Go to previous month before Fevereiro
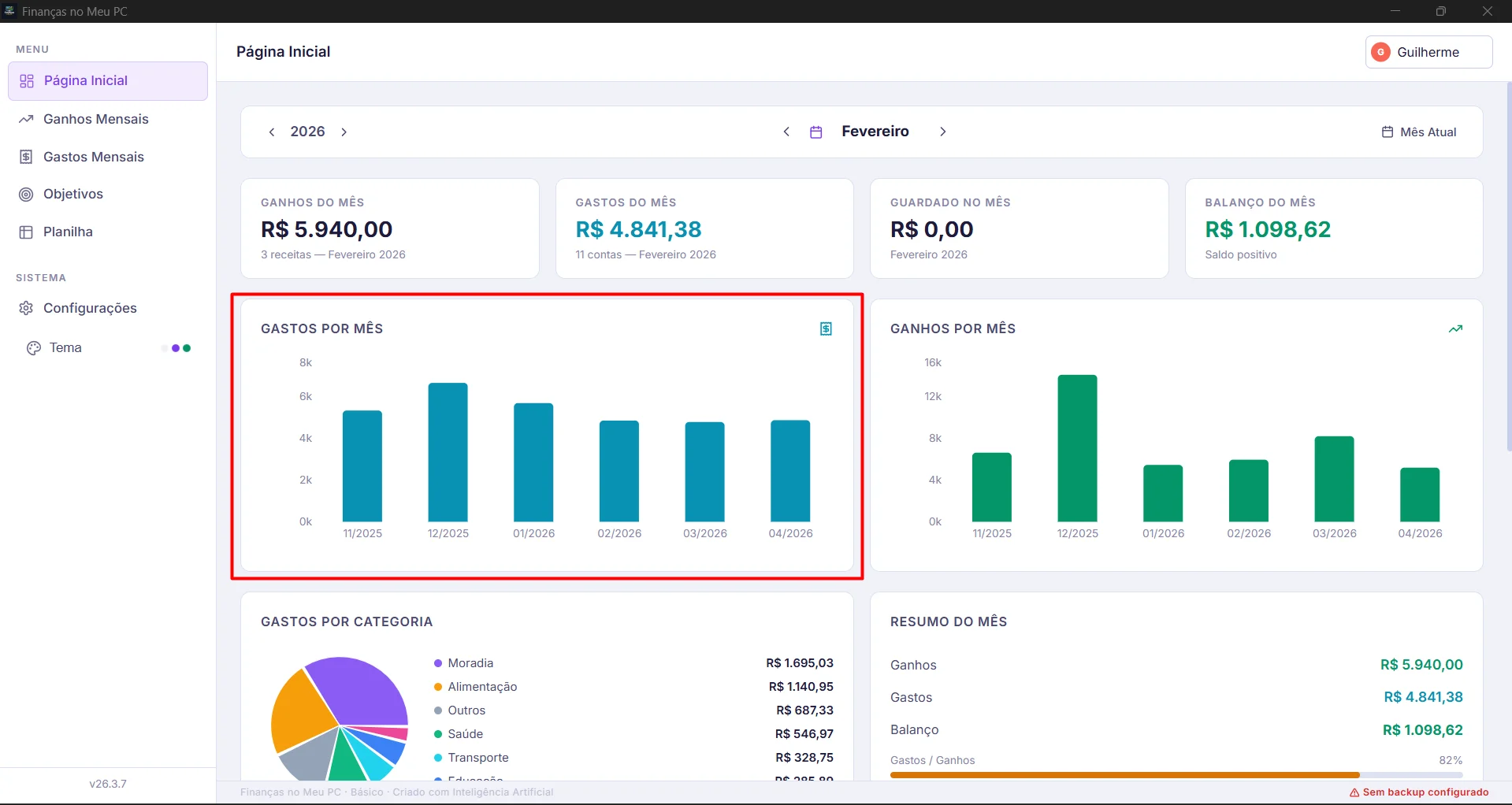Viewport: 1512px width, 805px height. coord(786,132)
